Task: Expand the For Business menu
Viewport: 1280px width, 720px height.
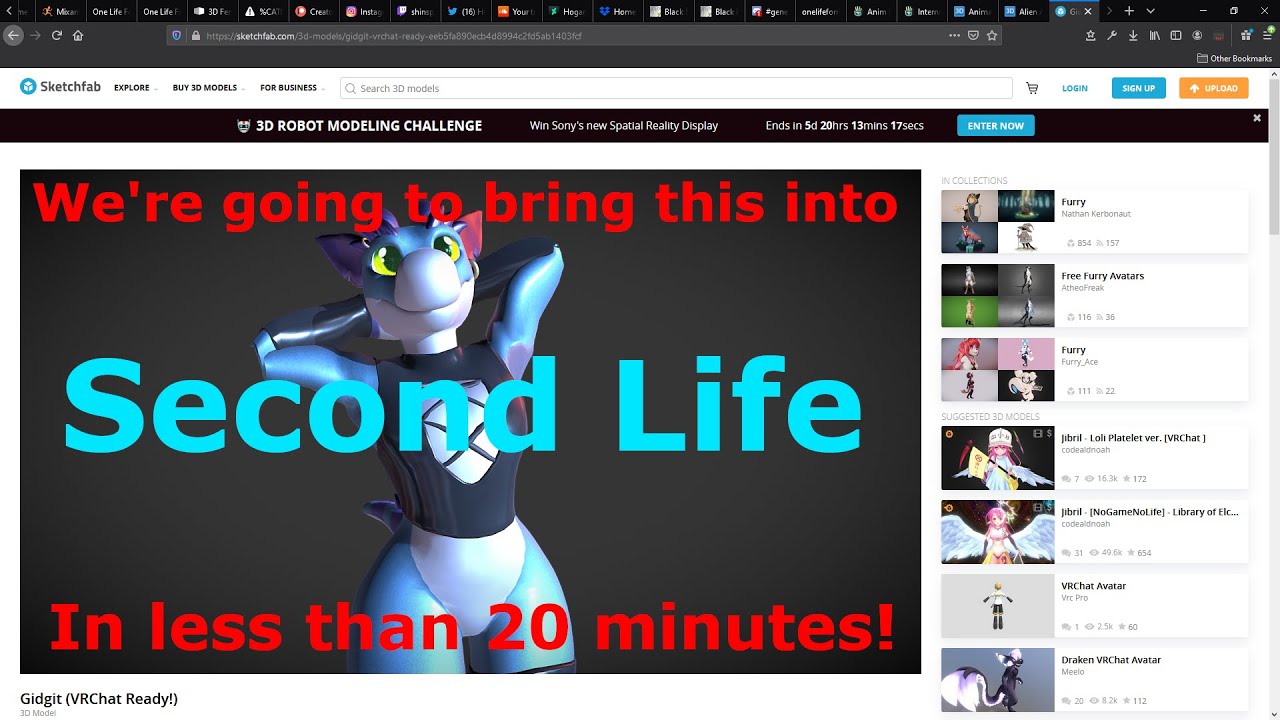Action: click(x=292, y=88)
